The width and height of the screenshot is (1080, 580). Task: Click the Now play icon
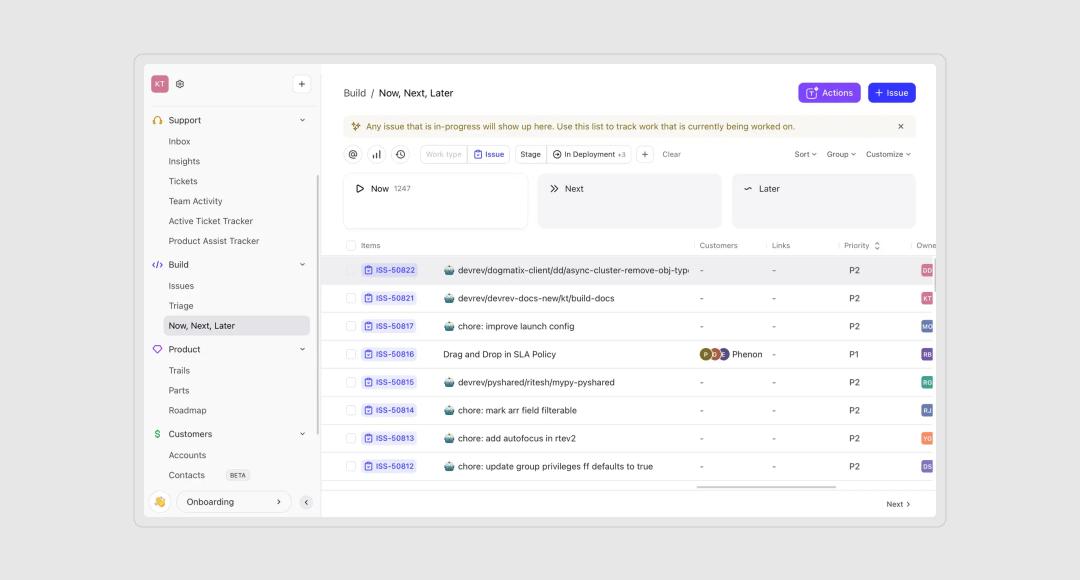coord(360,189)
